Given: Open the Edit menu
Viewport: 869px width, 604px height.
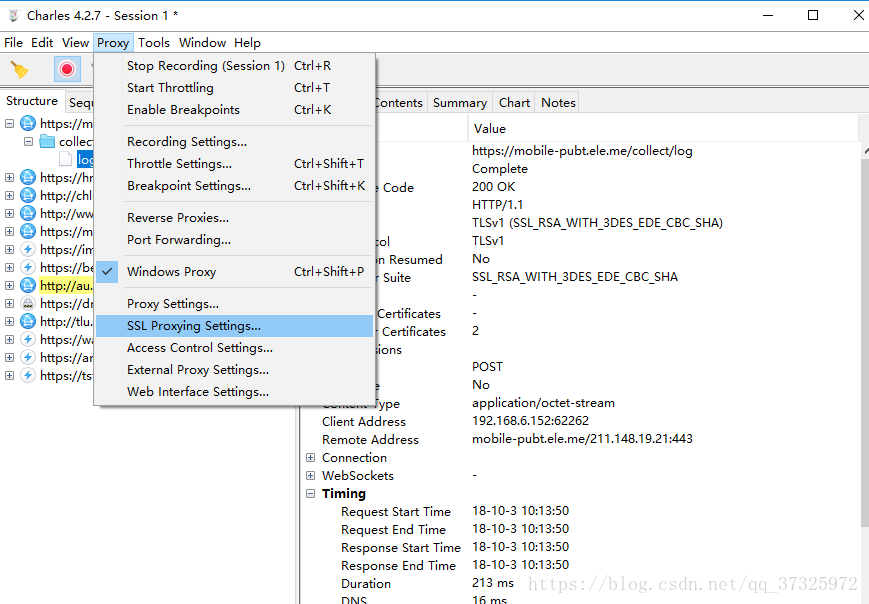Looking at the screenshot, I should (x=42, y=43).
